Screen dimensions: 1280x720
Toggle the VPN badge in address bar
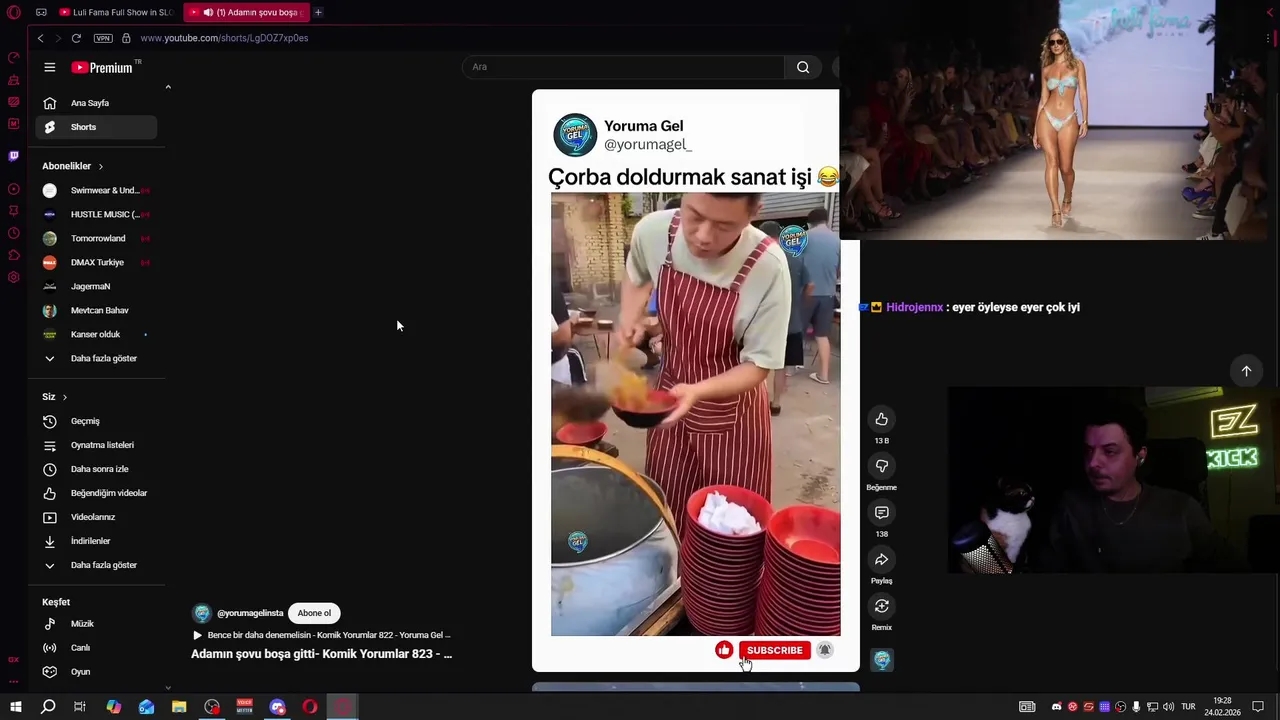click(103, 38)
